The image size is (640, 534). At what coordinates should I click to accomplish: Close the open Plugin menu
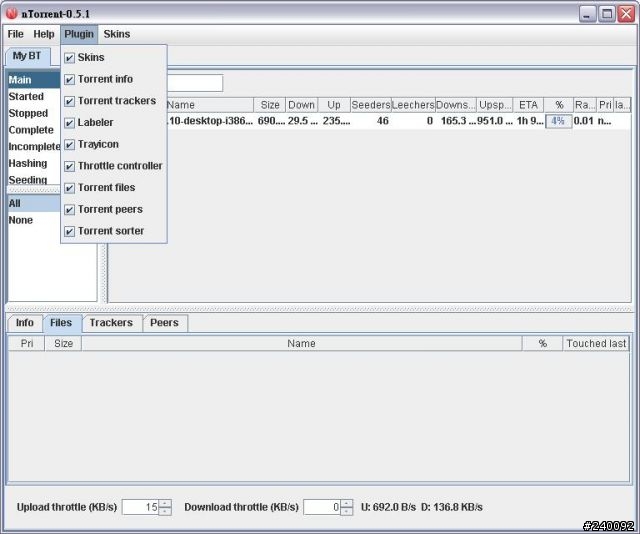[x=79, y=34]
